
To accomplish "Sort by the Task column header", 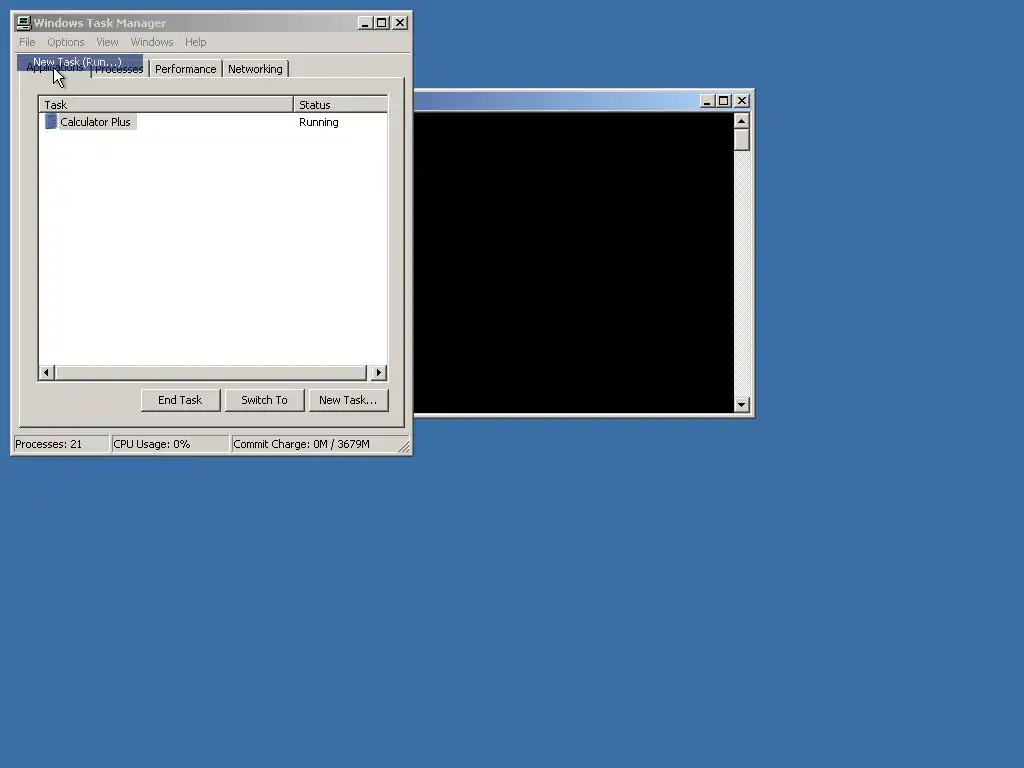I will click(166, 104).
